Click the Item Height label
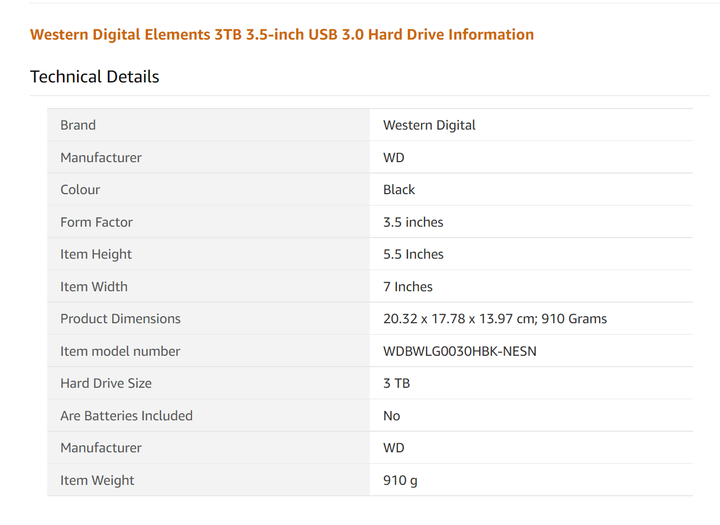 tap(96, 254)
